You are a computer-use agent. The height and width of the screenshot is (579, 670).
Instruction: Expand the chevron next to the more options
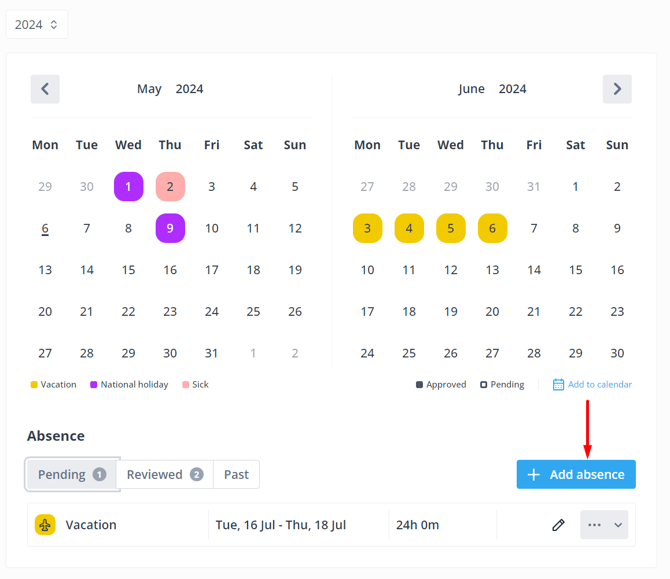tap(618, 525)
